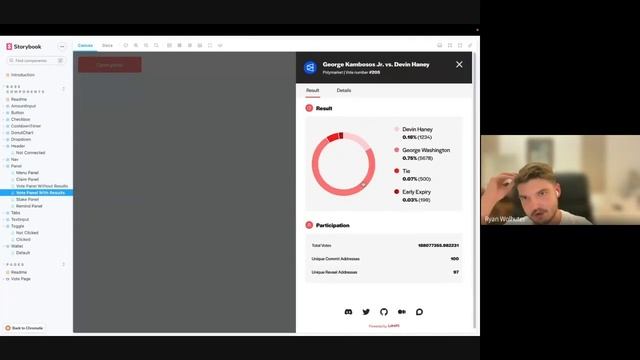Click the dimmed red Open panel button
640x360 pixels.
coord(110,64)
